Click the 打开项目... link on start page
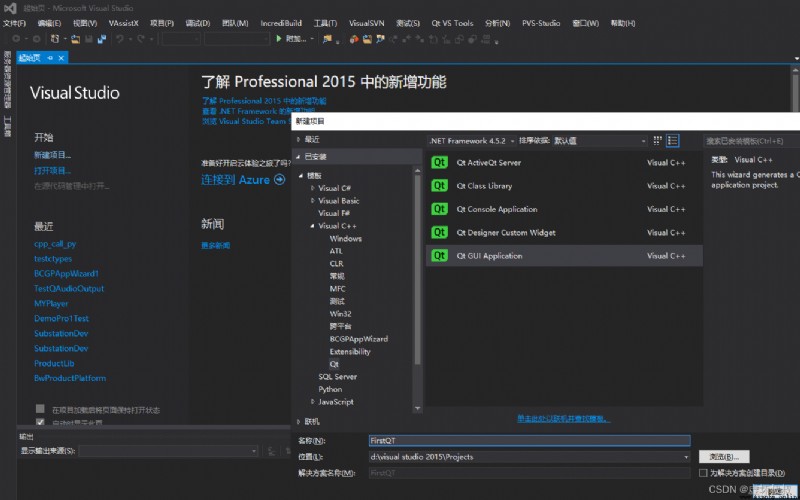The height and width of the screenshot is (500, 800). pyautogui.click(x=53, y=170)
